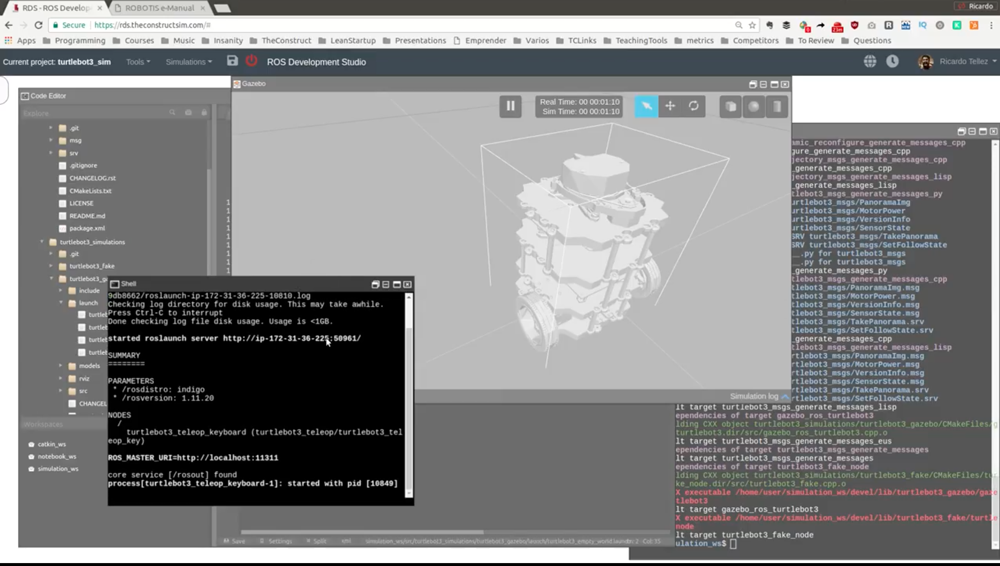Viewport: 1000px width, 566px height.
Task: Click the red power icon
Action: pyautogui.click(x=251, y=61)
